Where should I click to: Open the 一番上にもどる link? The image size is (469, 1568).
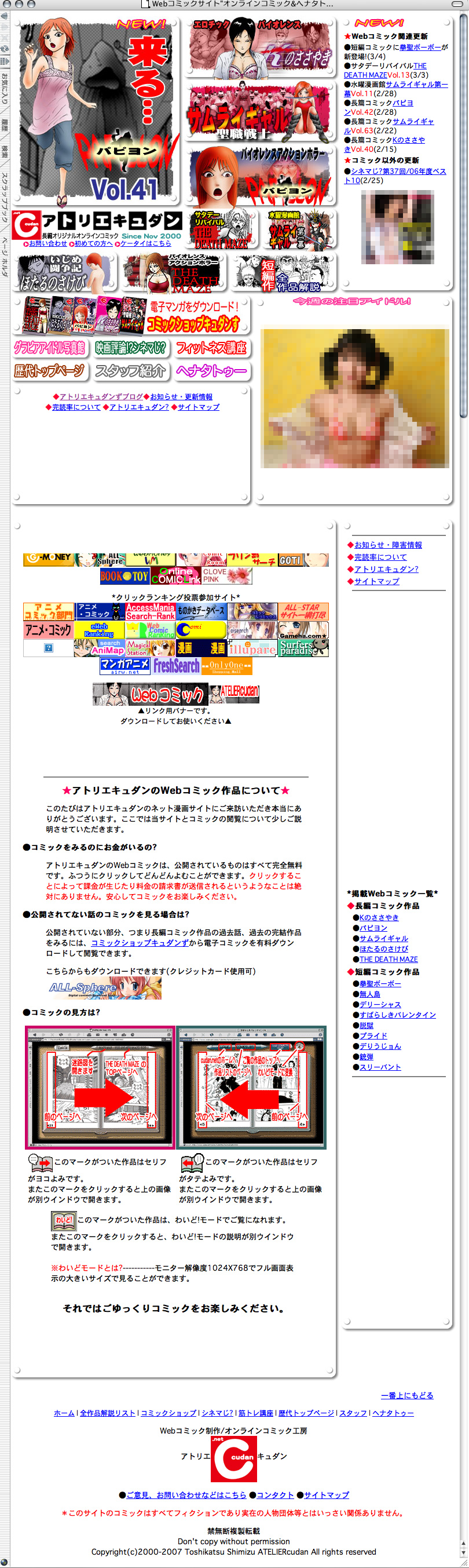(x=407, y=1395)
